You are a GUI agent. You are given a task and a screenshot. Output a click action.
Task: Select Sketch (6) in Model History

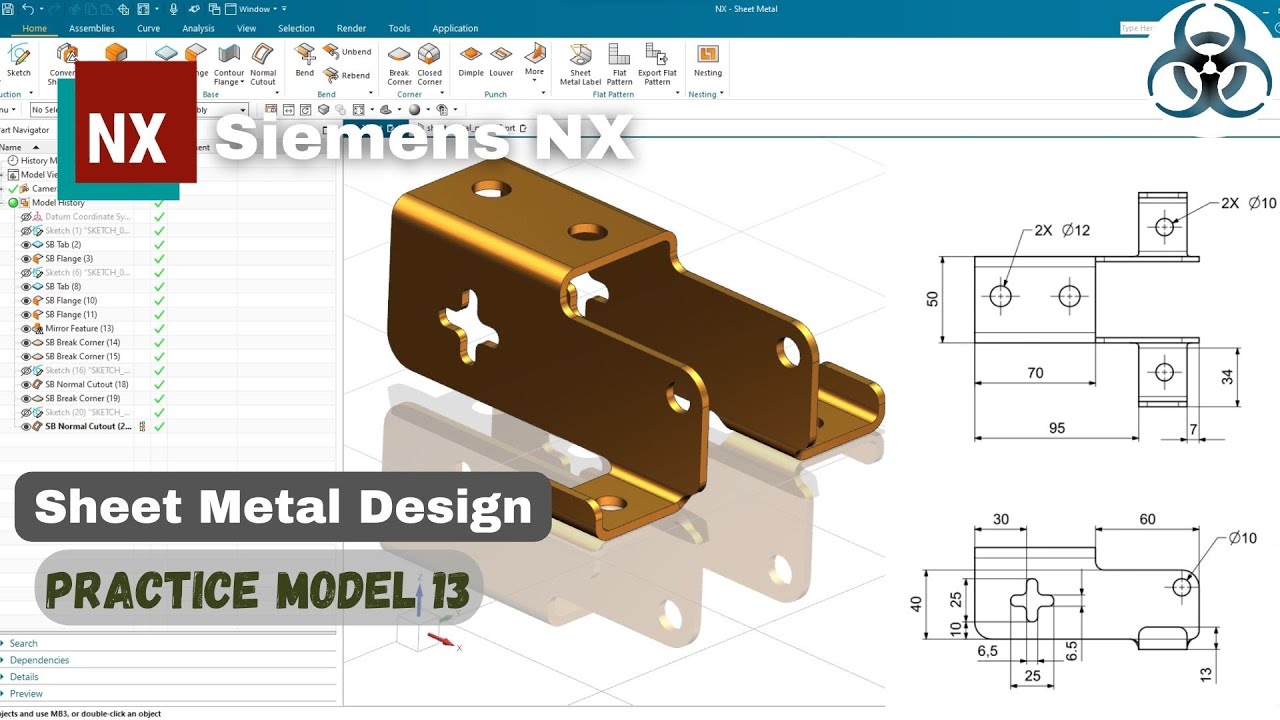point(88,272)
